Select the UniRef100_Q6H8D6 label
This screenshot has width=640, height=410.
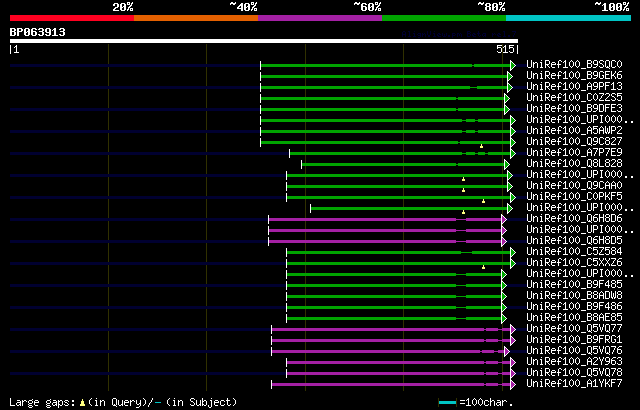point(574,219)
